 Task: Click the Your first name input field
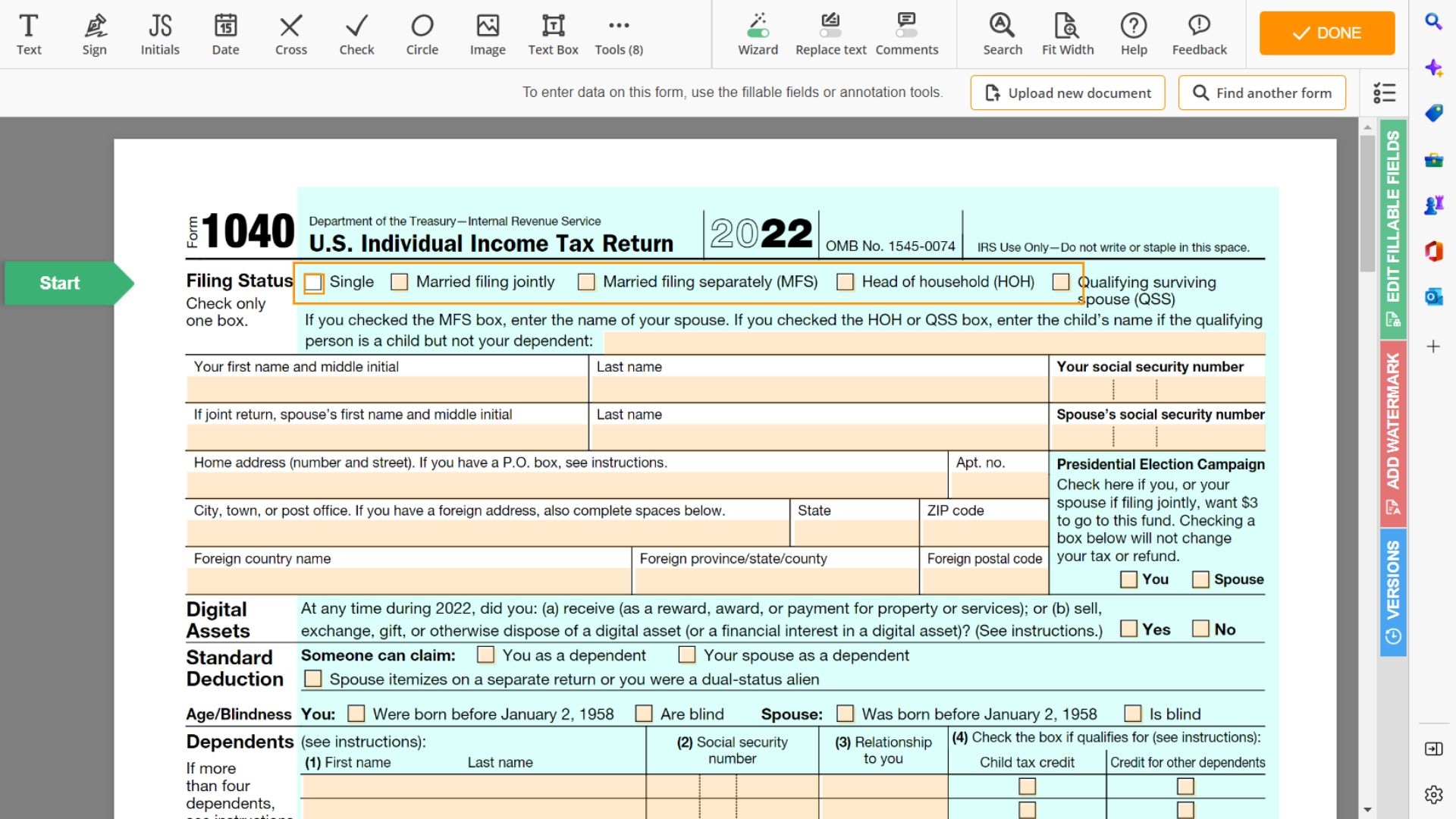[387, 388]
